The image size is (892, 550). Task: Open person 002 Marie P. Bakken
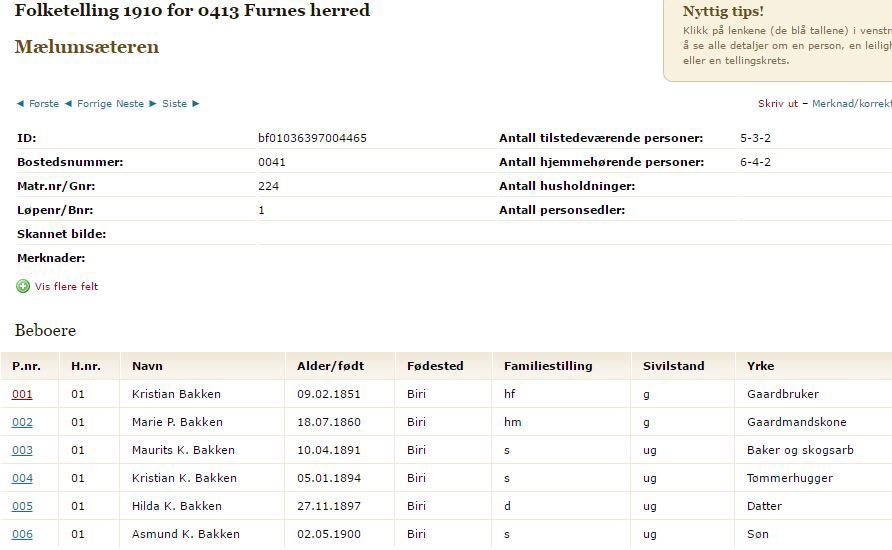(22, 422)
